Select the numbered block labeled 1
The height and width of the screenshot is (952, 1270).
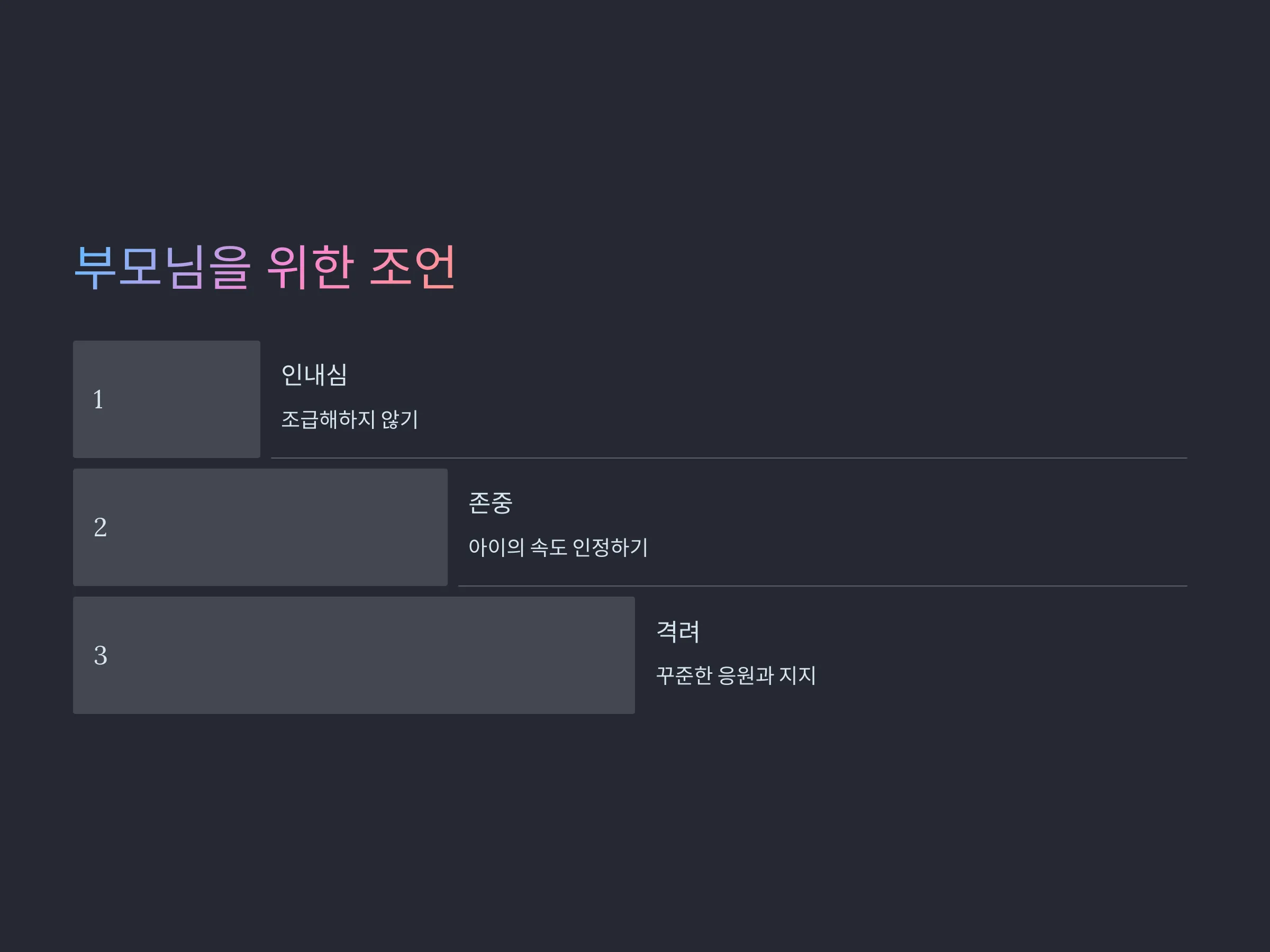167,399
